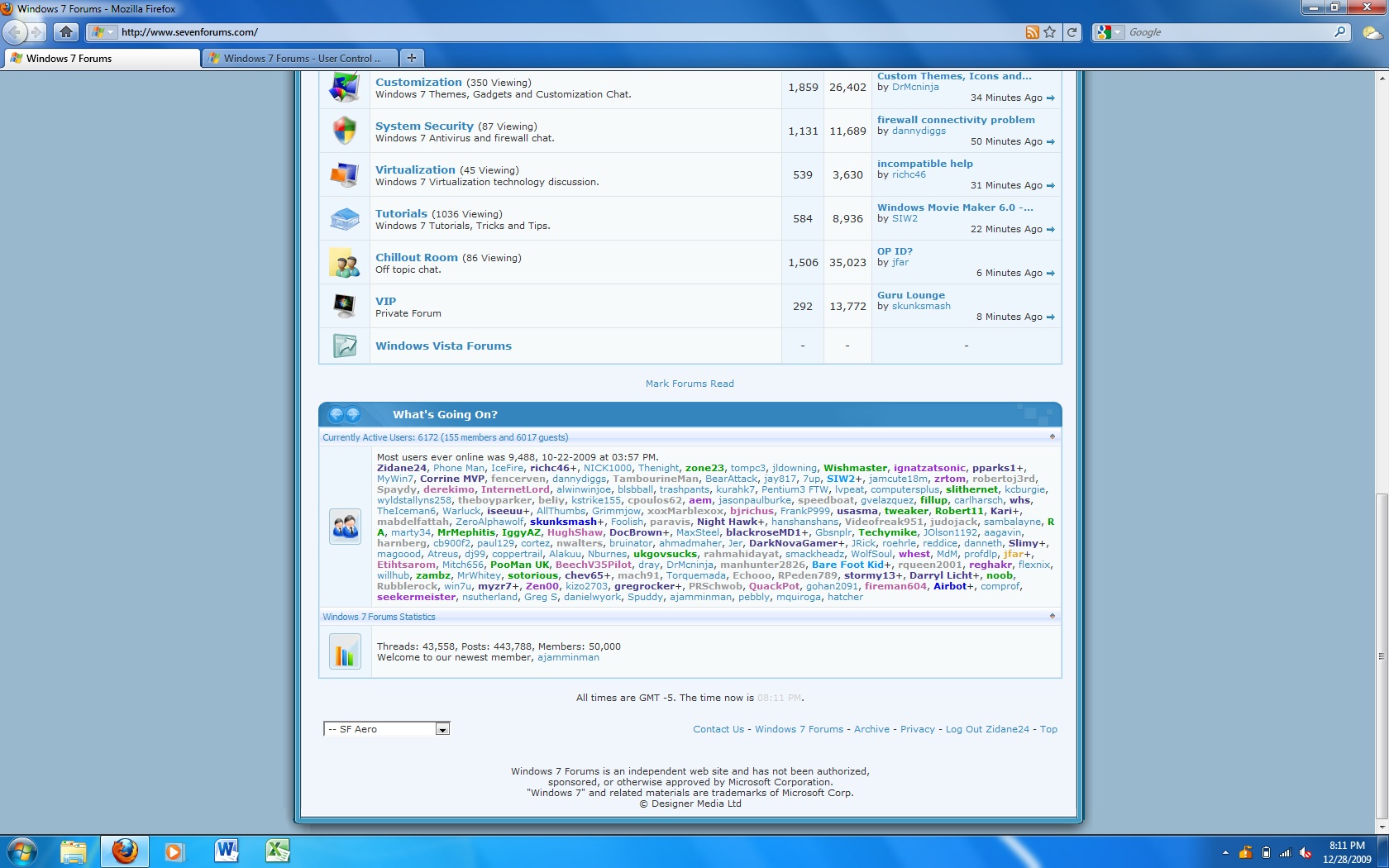Click the Log Out Zidane24 link

pos(987,729)
